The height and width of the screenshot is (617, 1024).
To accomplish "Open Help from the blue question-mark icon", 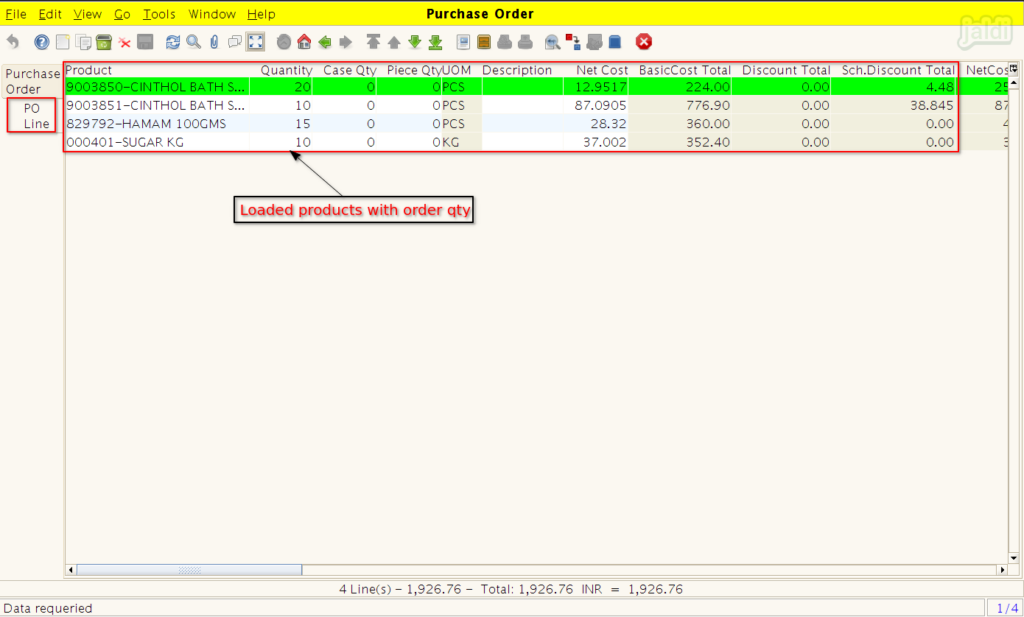I will coord(42,42).
